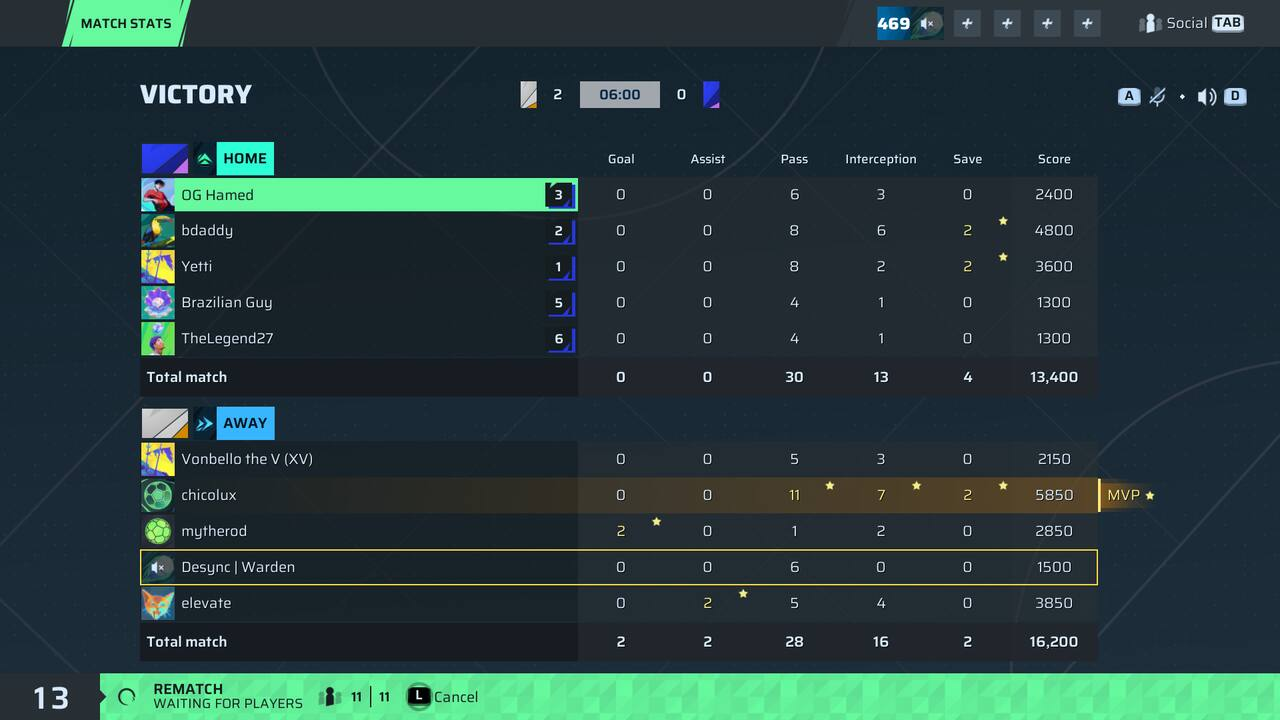This screenshot has width=1280, height=720.
Task: Select player name Brazilian Guy
Action: pos(227,302)
